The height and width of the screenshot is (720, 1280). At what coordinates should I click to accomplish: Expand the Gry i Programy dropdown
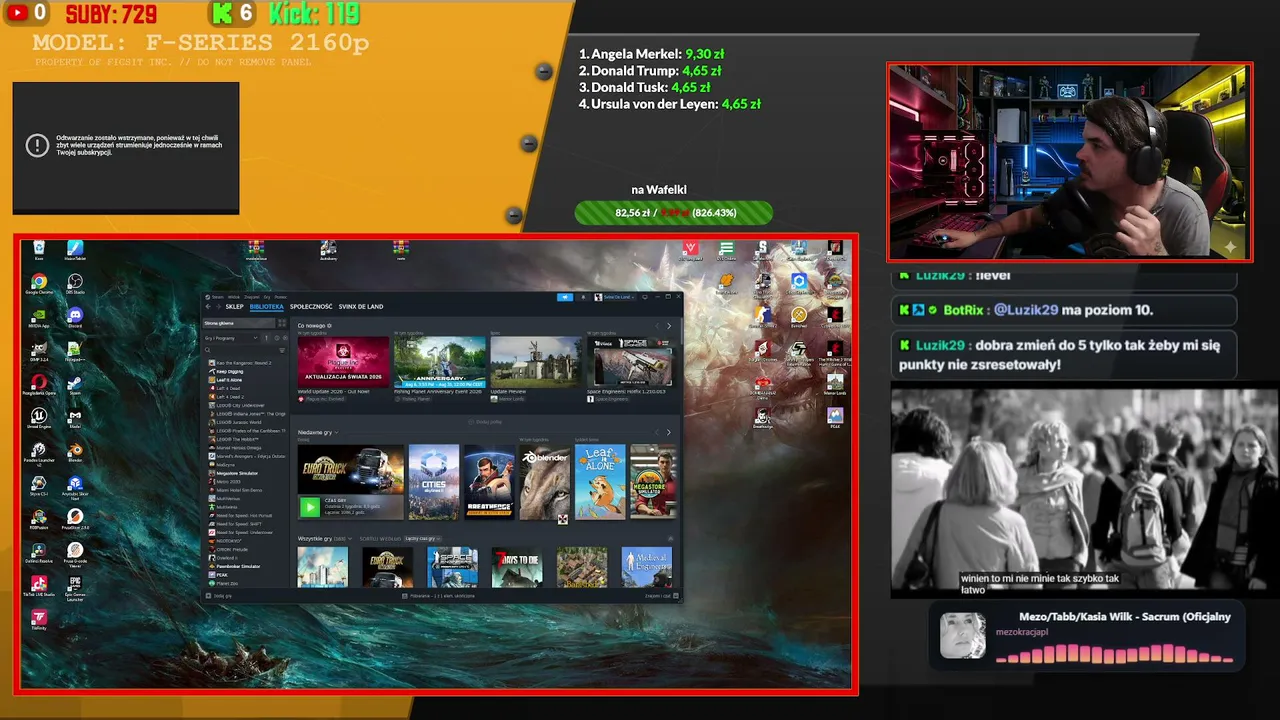click(x=231, y=338)
